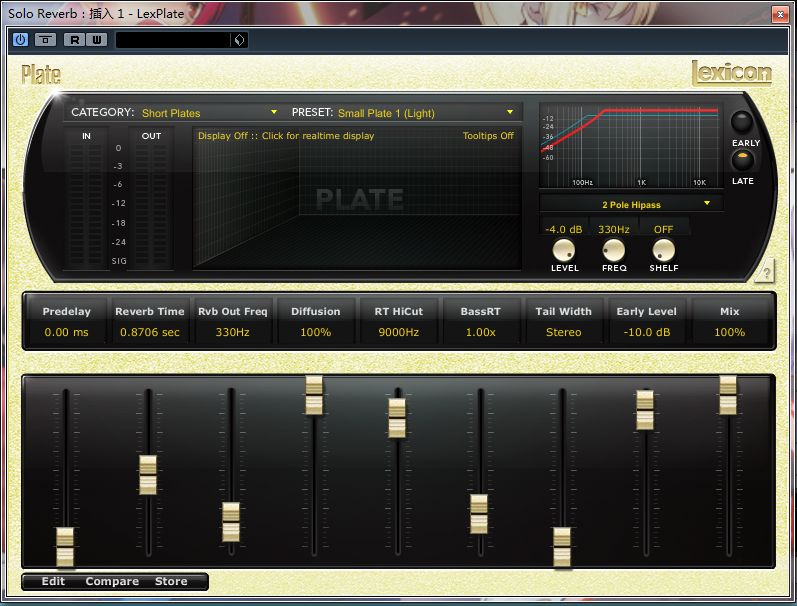
Task: Click the side-chain/bypass routing icon
Action: pos(45,39)
